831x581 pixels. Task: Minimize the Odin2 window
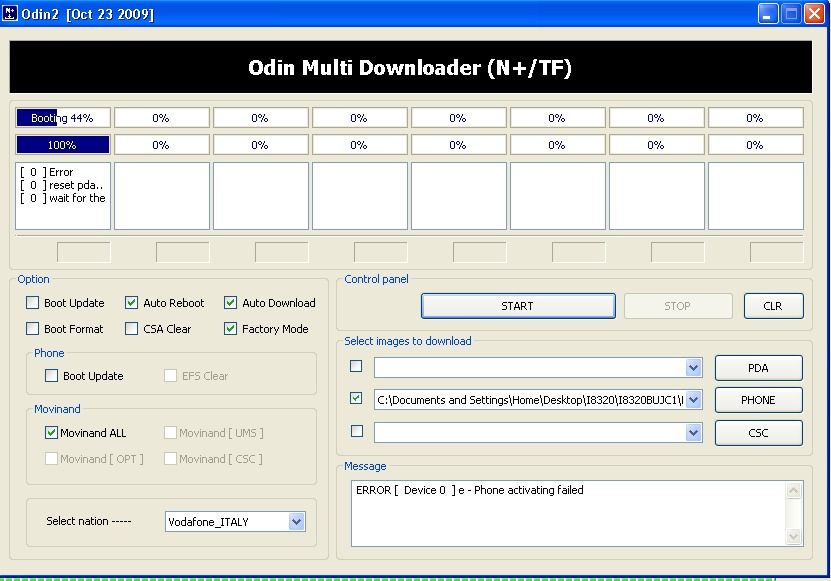[767, 13]
